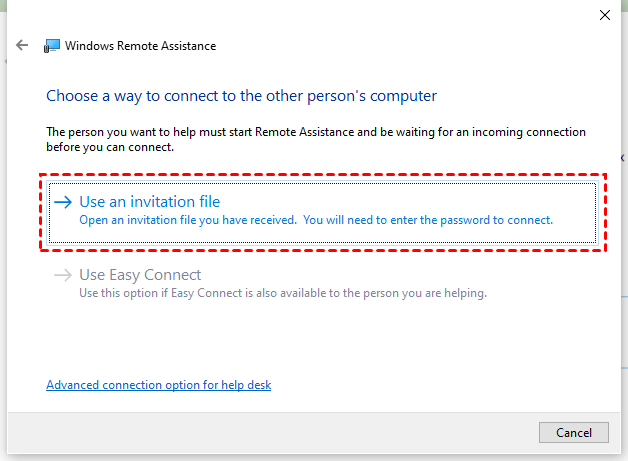Open "Advanced connection option for help desk" link
This screenshot has height=461, width=628.
pos(158,385)
